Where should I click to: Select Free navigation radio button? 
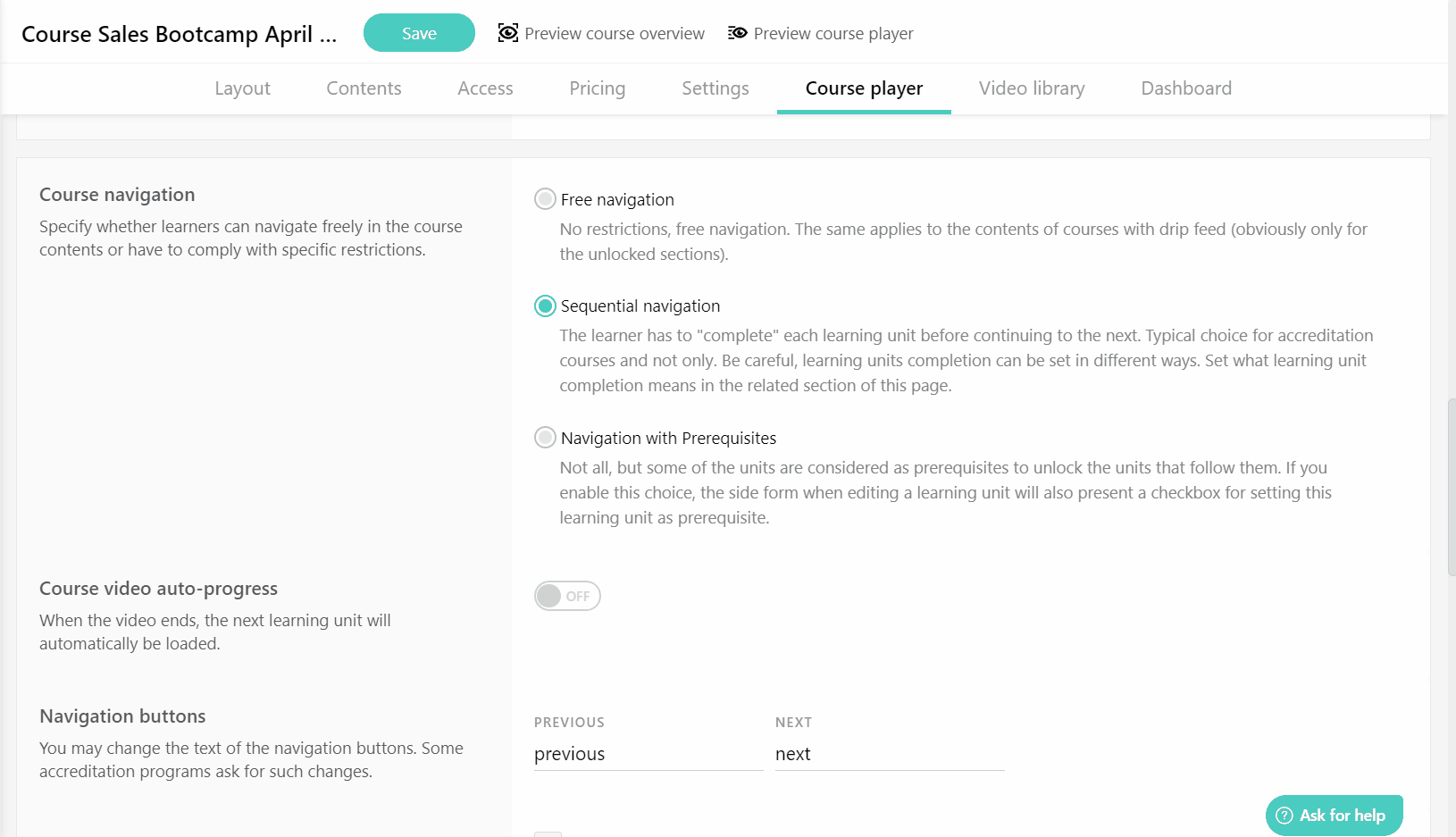545,199
